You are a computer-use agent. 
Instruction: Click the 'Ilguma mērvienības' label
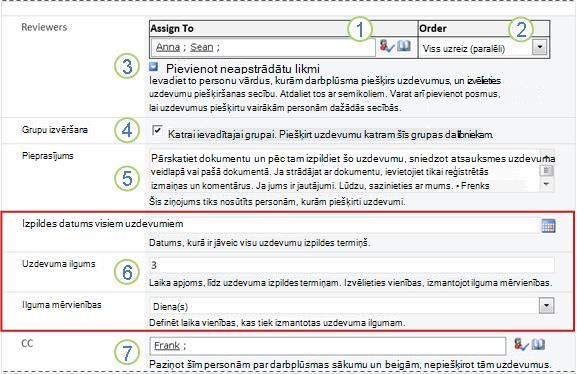point(61,305)
